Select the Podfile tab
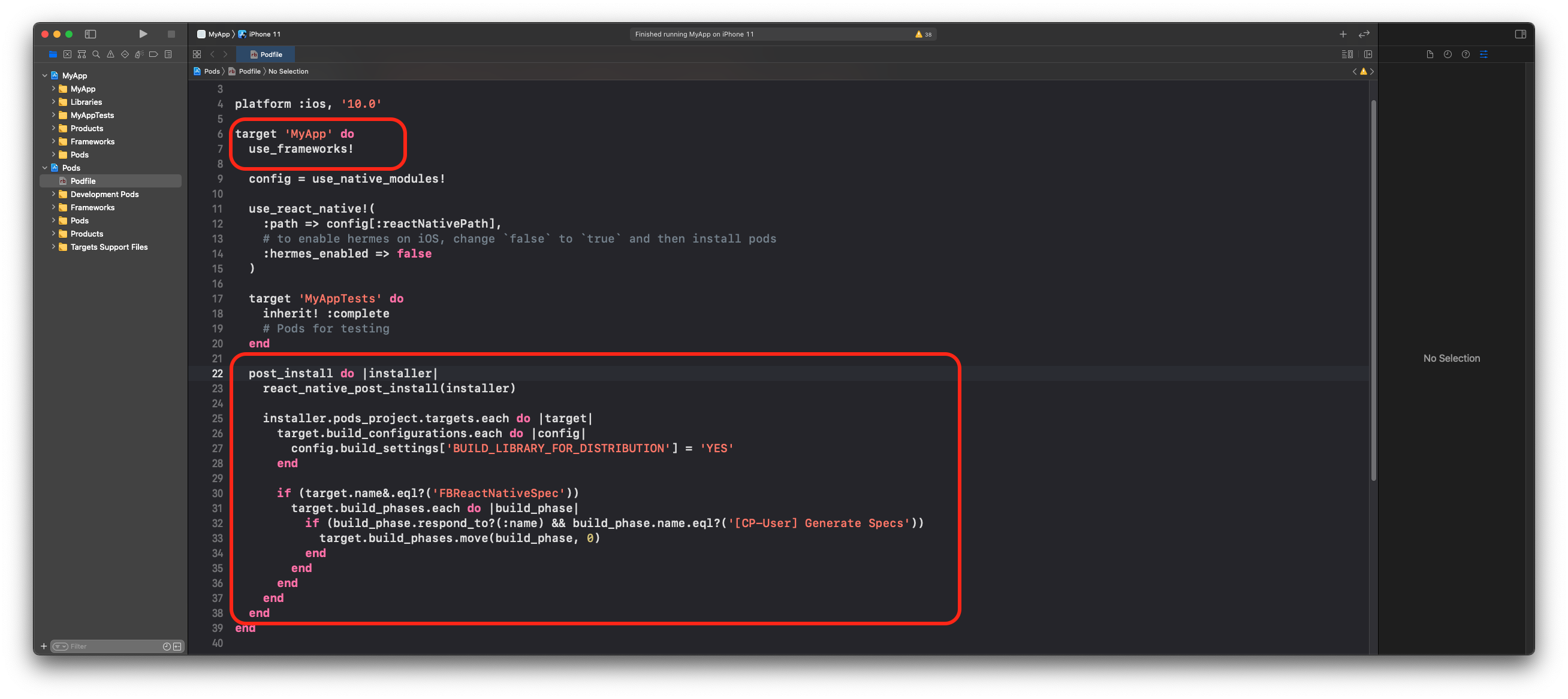Viewport: 1568px width, 699px height. point(266,54)
